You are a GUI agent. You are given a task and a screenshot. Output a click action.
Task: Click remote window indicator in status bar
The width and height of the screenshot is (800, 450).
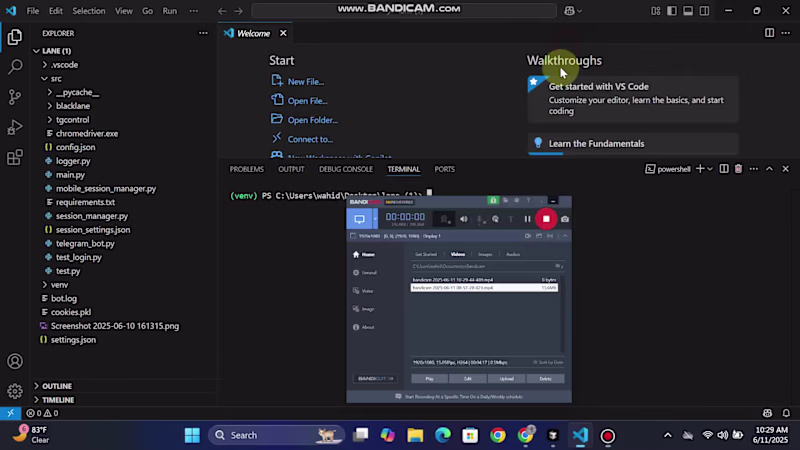[10, 413]
